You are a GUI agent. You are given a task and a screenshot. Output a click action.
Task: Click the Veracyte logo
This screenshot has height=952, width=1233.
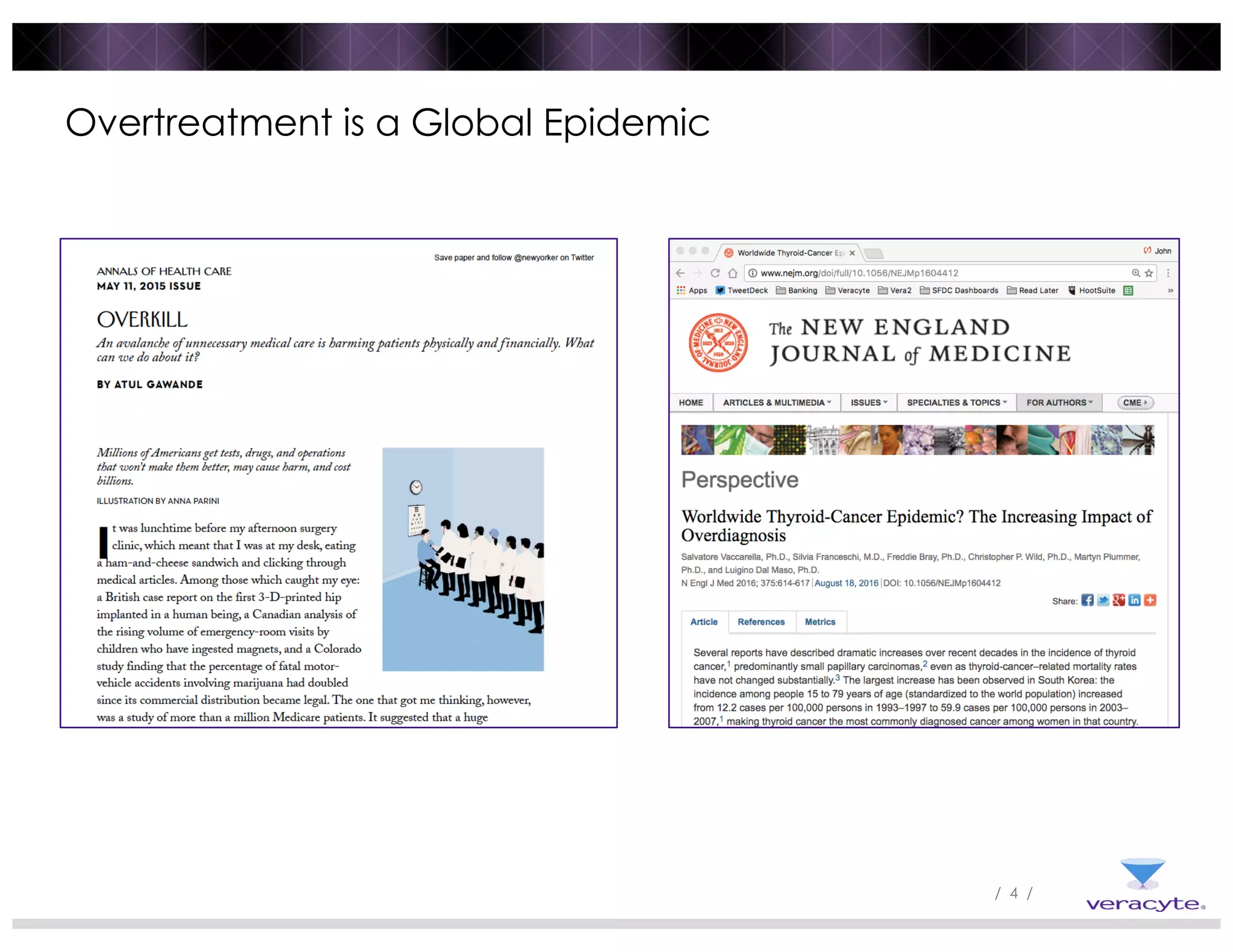pos(1145,885)
